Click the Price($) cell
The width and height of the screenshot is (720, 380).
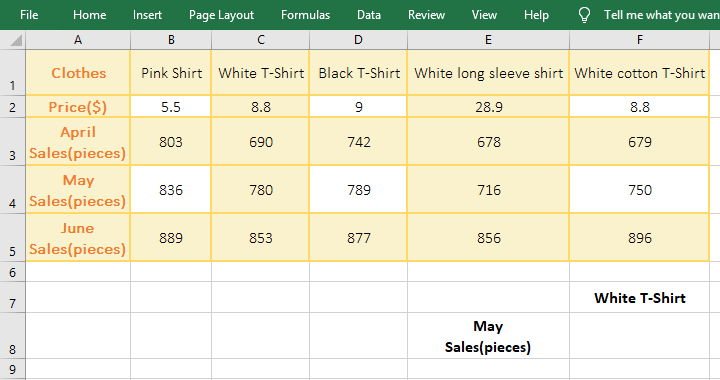(x=78, y=106)
